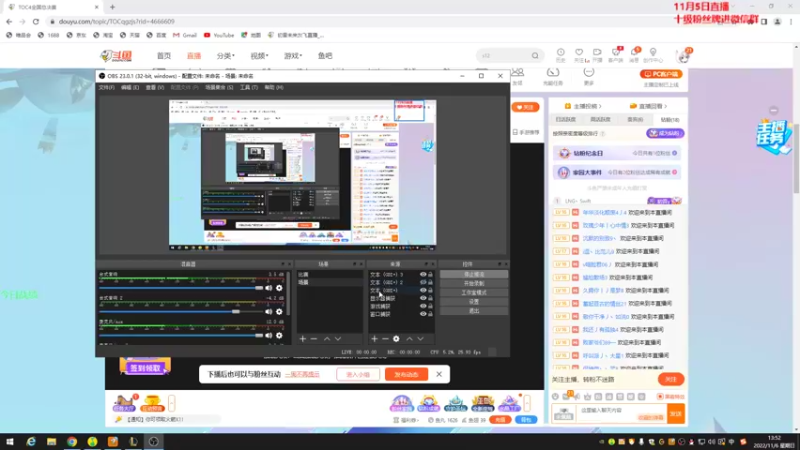The image size is (800, 450).
Task: Expand 游戏 dropdown in Douyu navigation
Action: [293, 56]
